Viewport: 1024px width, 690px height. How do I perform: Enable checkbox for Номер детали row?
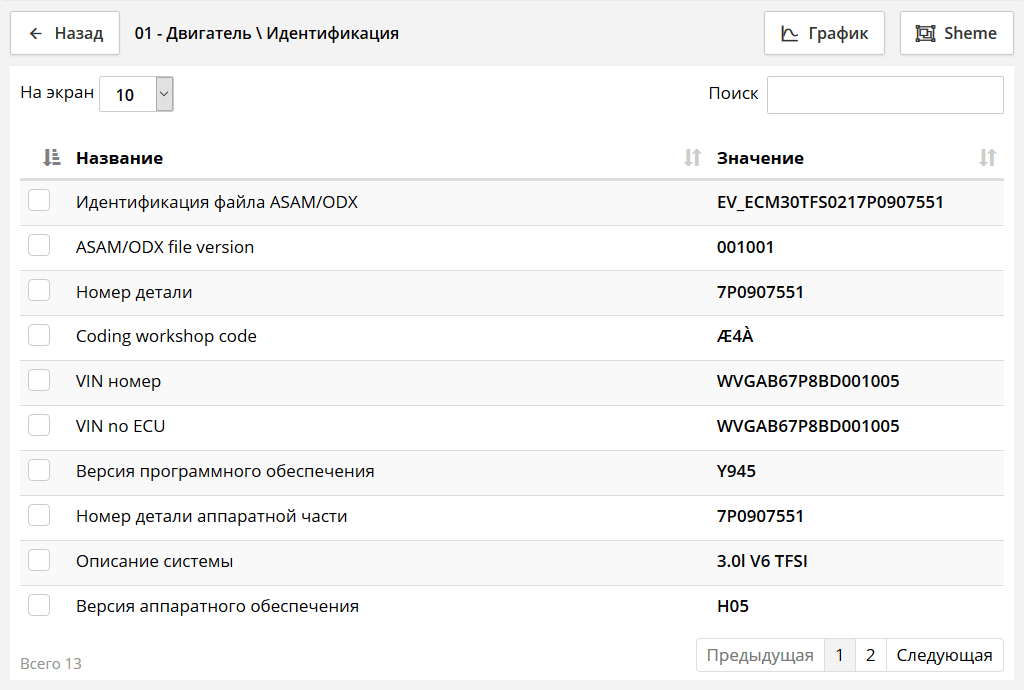39,291
